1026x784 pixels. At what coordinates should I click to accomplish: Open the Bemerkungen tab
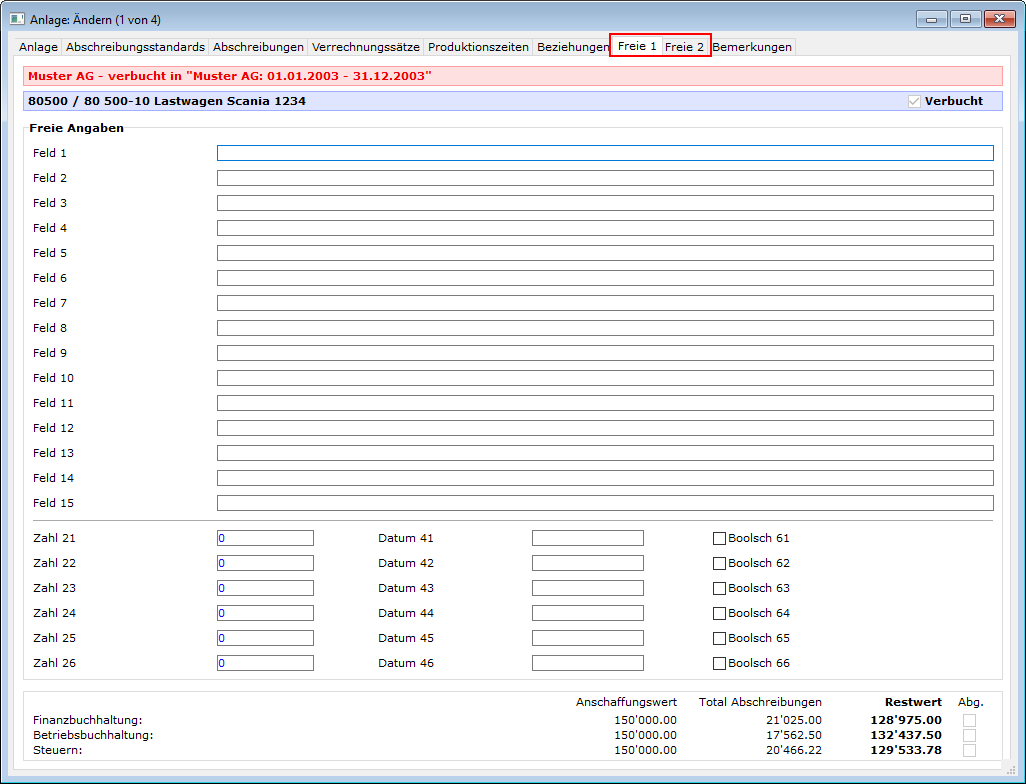point(752,47)
